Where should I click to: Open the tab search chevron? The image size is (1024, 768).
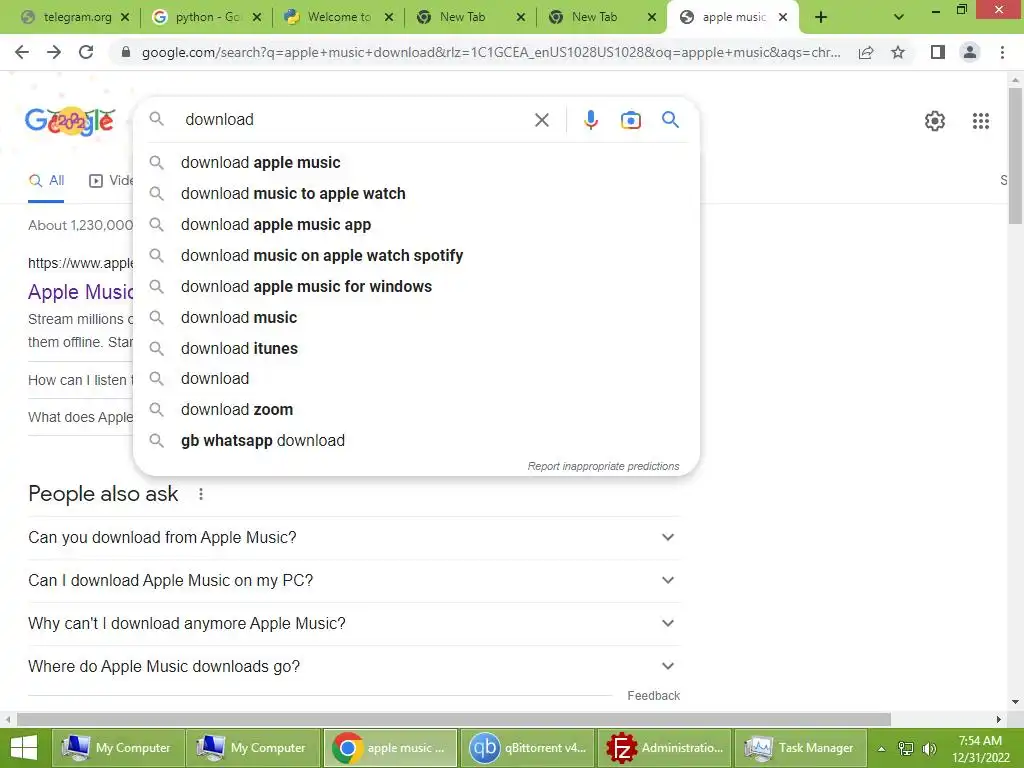[899, 18]
